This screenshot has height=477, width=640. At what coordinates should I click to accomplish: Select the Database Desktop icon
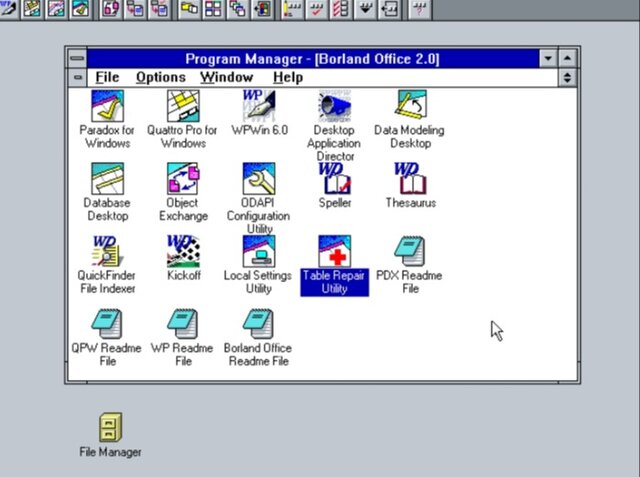[107, 178]
